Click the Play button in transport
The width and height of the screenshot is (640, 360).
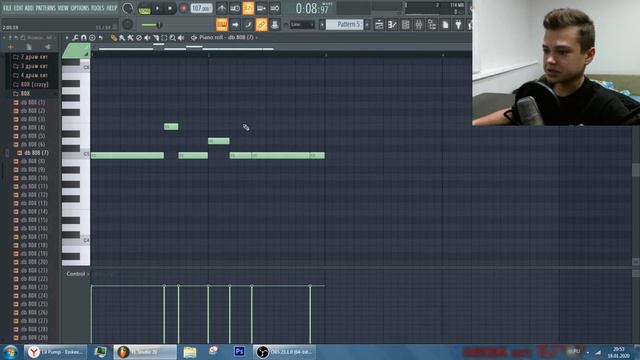click(158, 8)
